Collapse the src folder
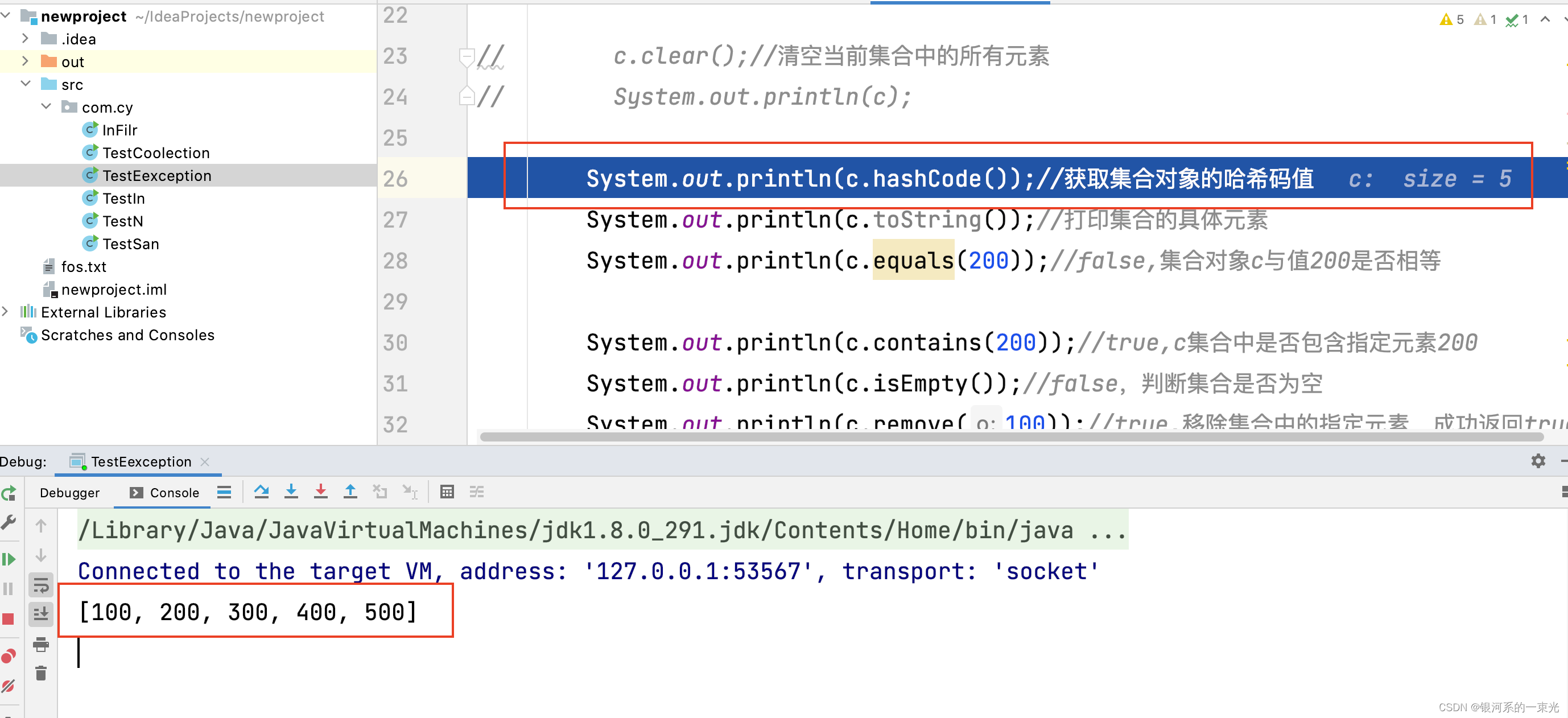1568x718 pixels. (x=25, y=84)
